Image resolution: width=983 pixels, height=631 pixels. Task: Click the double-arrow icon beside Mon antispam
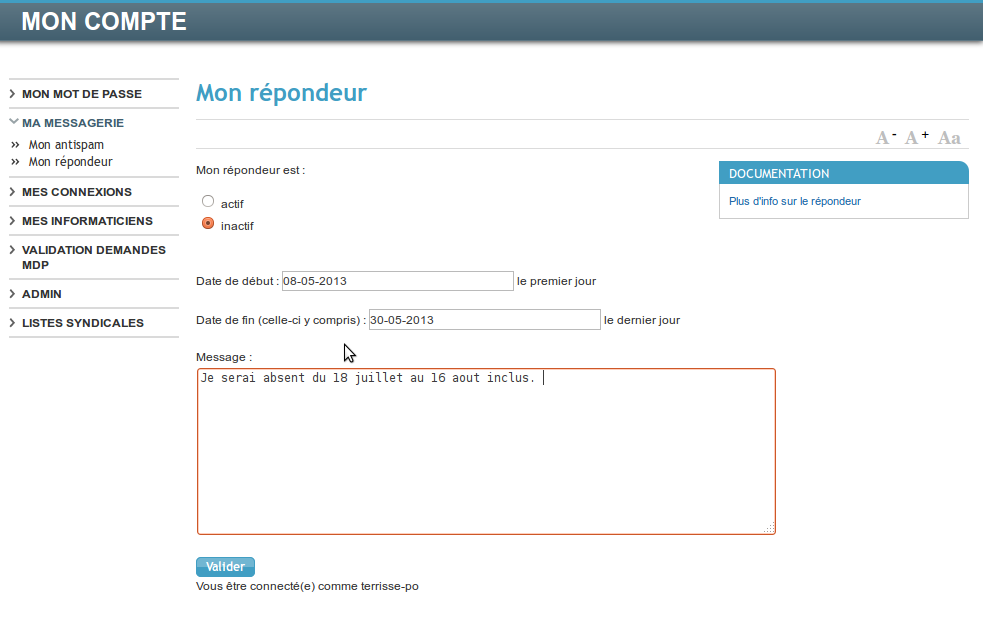[16, 144]
